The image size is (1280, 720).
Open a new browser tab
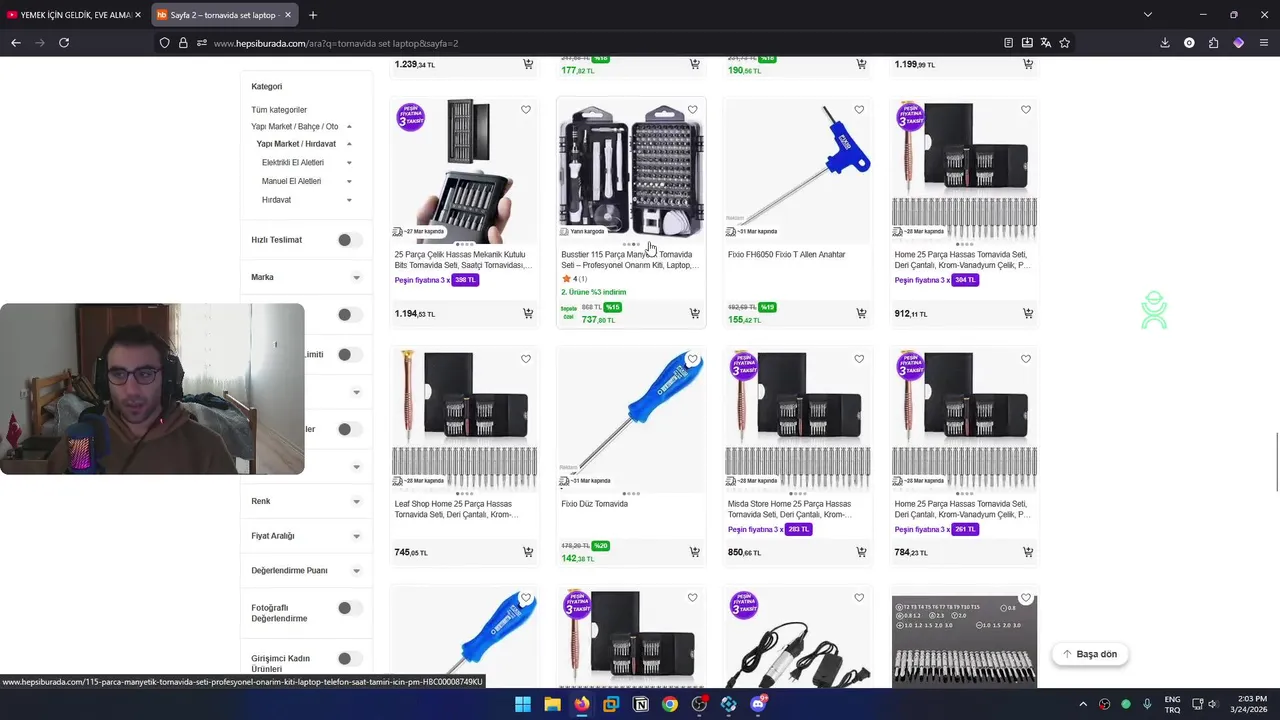pyautogui.click(x=313, y=15)
